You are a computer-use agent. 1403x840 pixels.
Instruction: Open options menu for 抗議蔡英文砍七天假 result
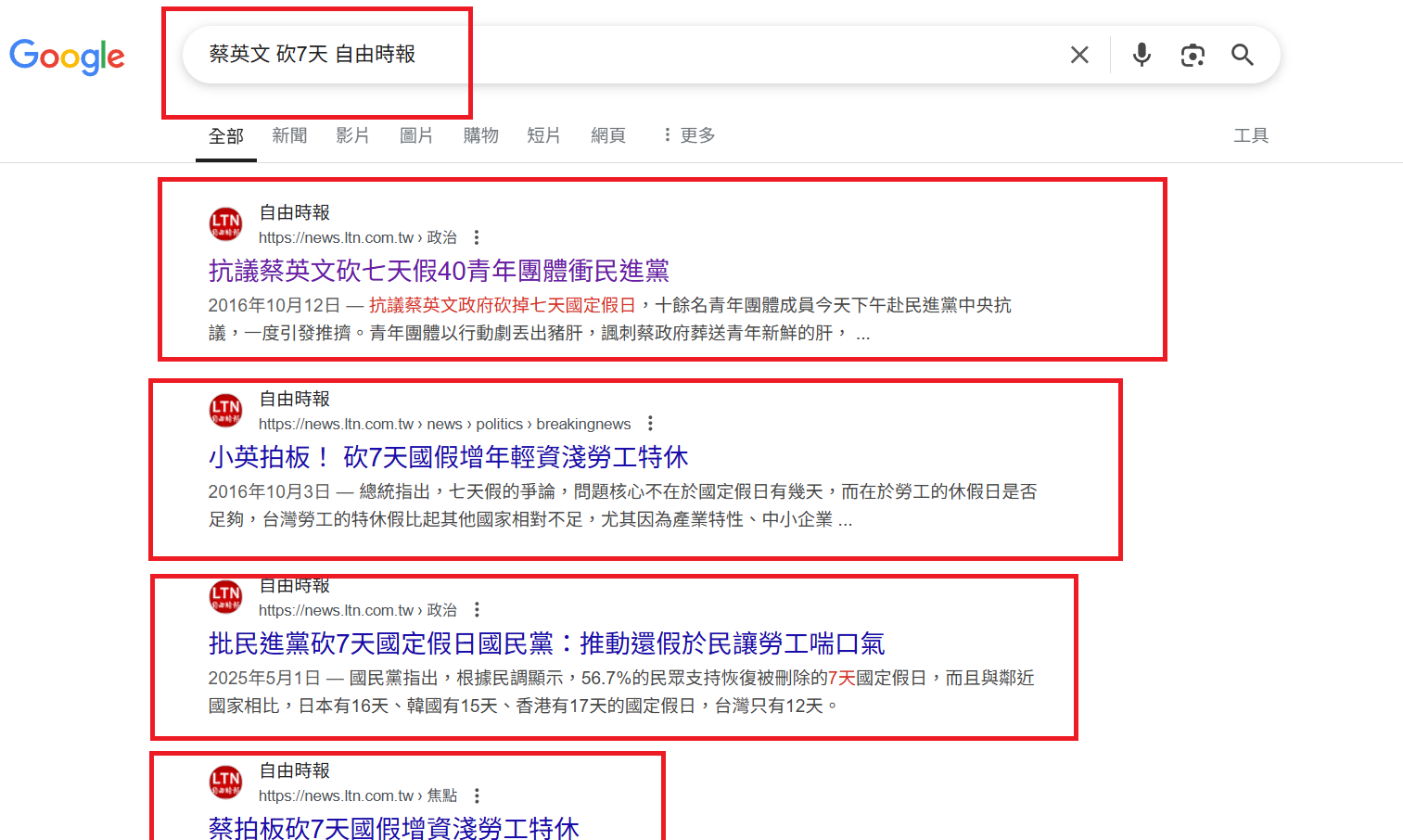[x=477, y=237]
